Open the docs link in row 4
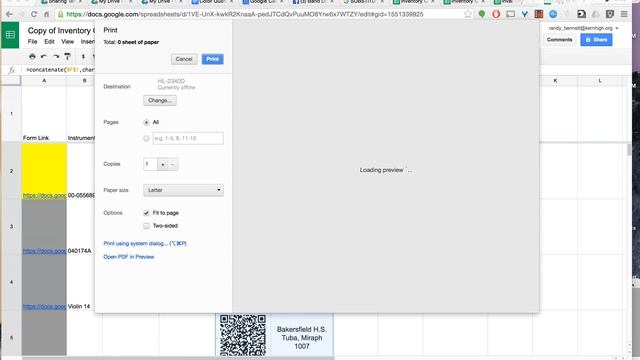This screenshot has width=640, height=360. 44,307
